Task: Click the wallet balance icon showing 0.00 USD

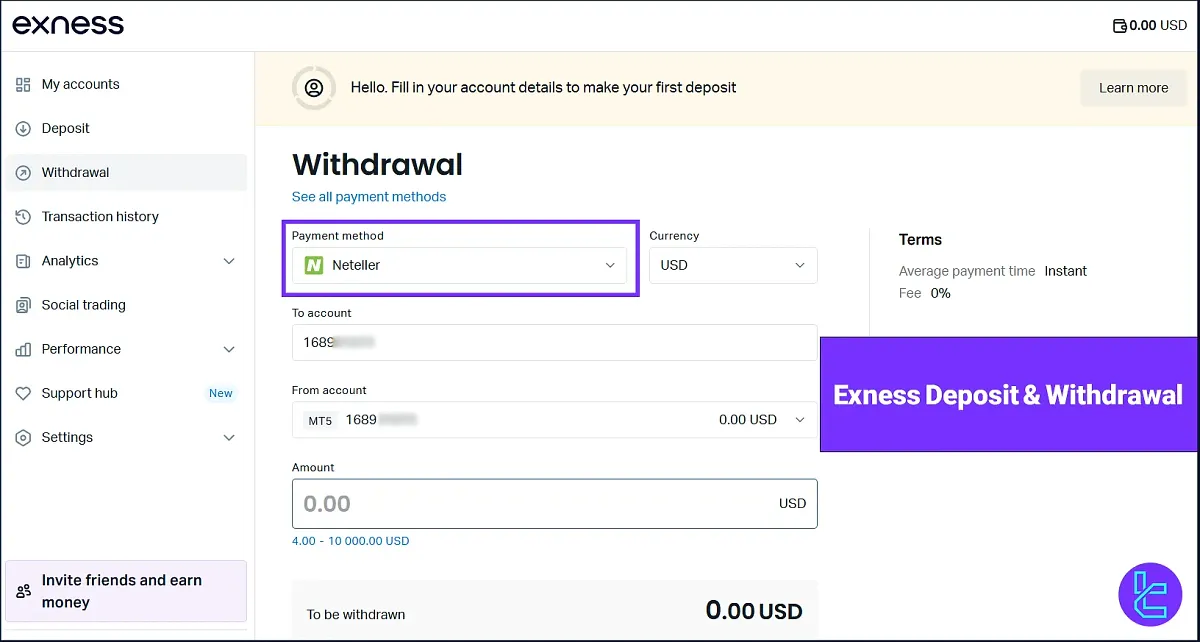Action: coord(1120,25)
